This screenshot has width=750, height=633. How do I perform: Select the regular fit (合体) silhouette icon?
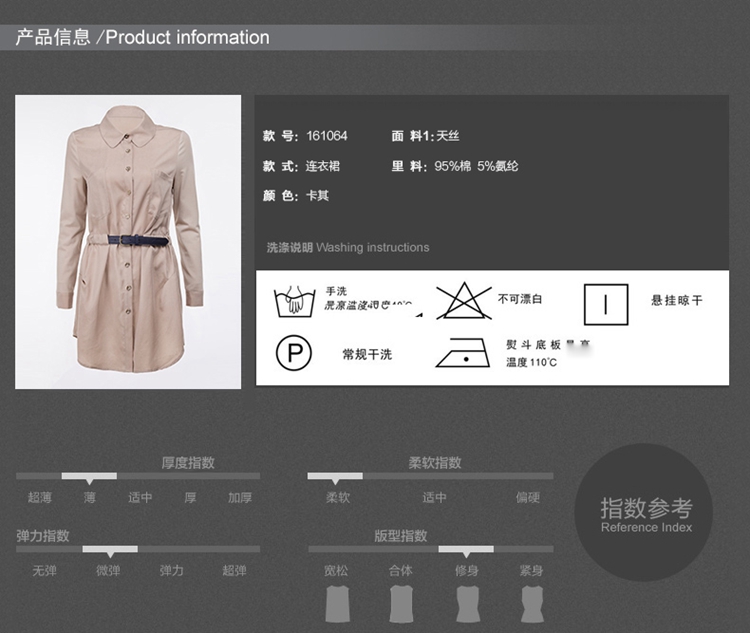tap(401, 604)
